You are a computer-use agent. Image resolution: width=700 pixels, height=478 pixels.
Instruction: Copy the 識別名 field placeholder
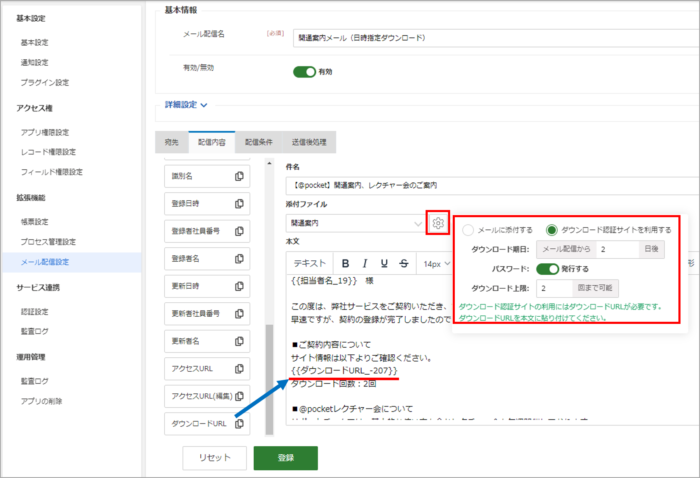coord(239,176)
